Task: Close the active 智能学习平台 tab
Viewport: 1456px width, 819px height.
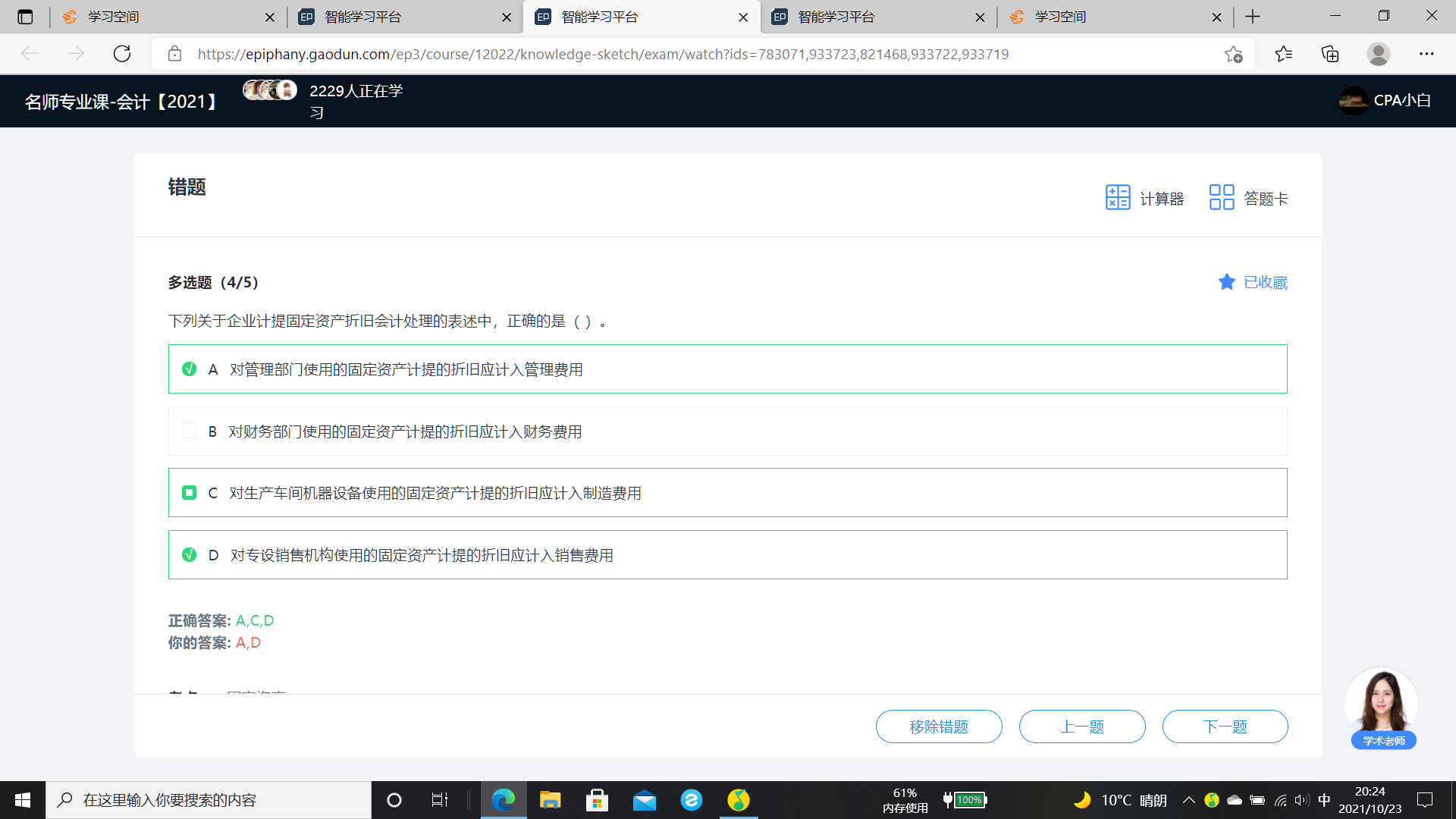Action: 743,17
